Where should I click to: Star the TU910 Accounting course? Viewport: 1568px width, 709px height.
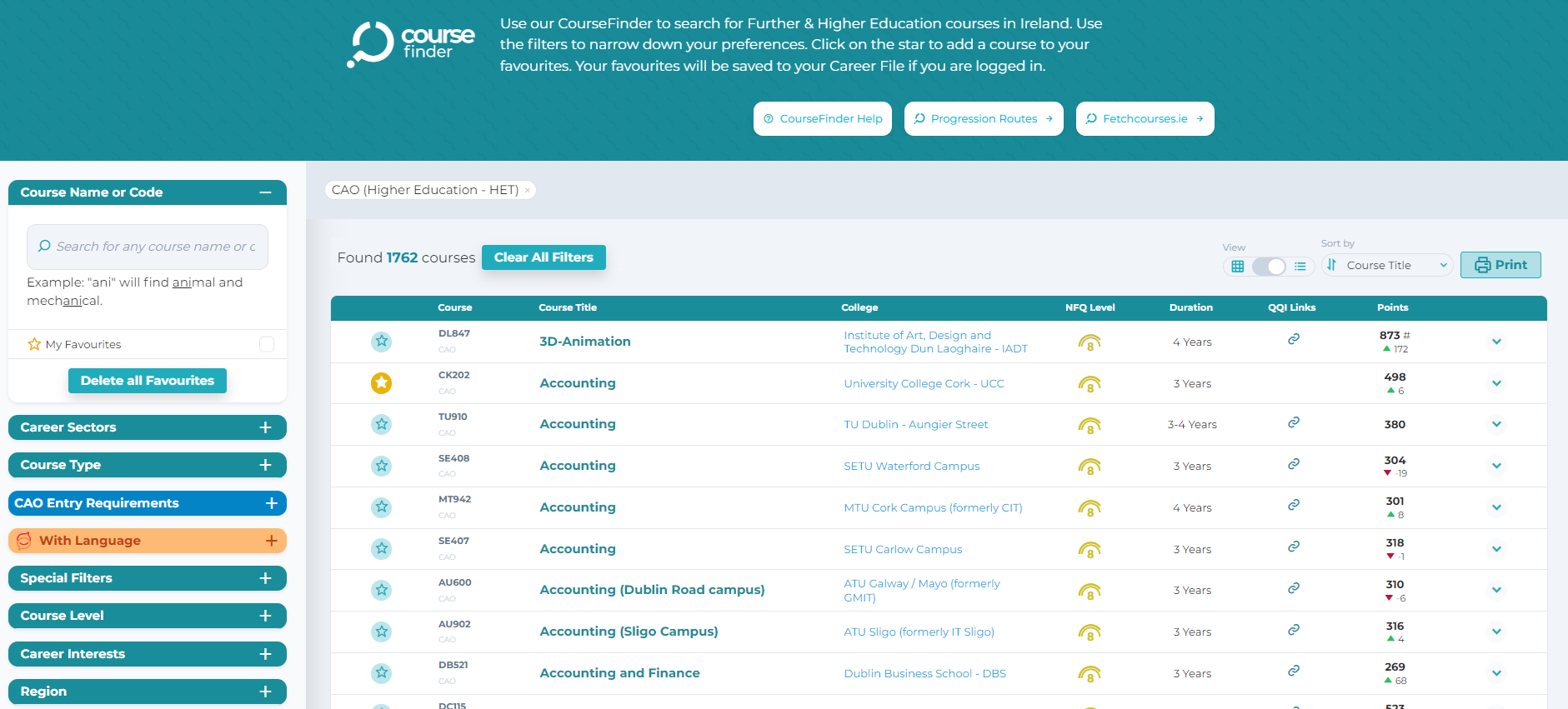pyautogui.click(x=382, y=424)
